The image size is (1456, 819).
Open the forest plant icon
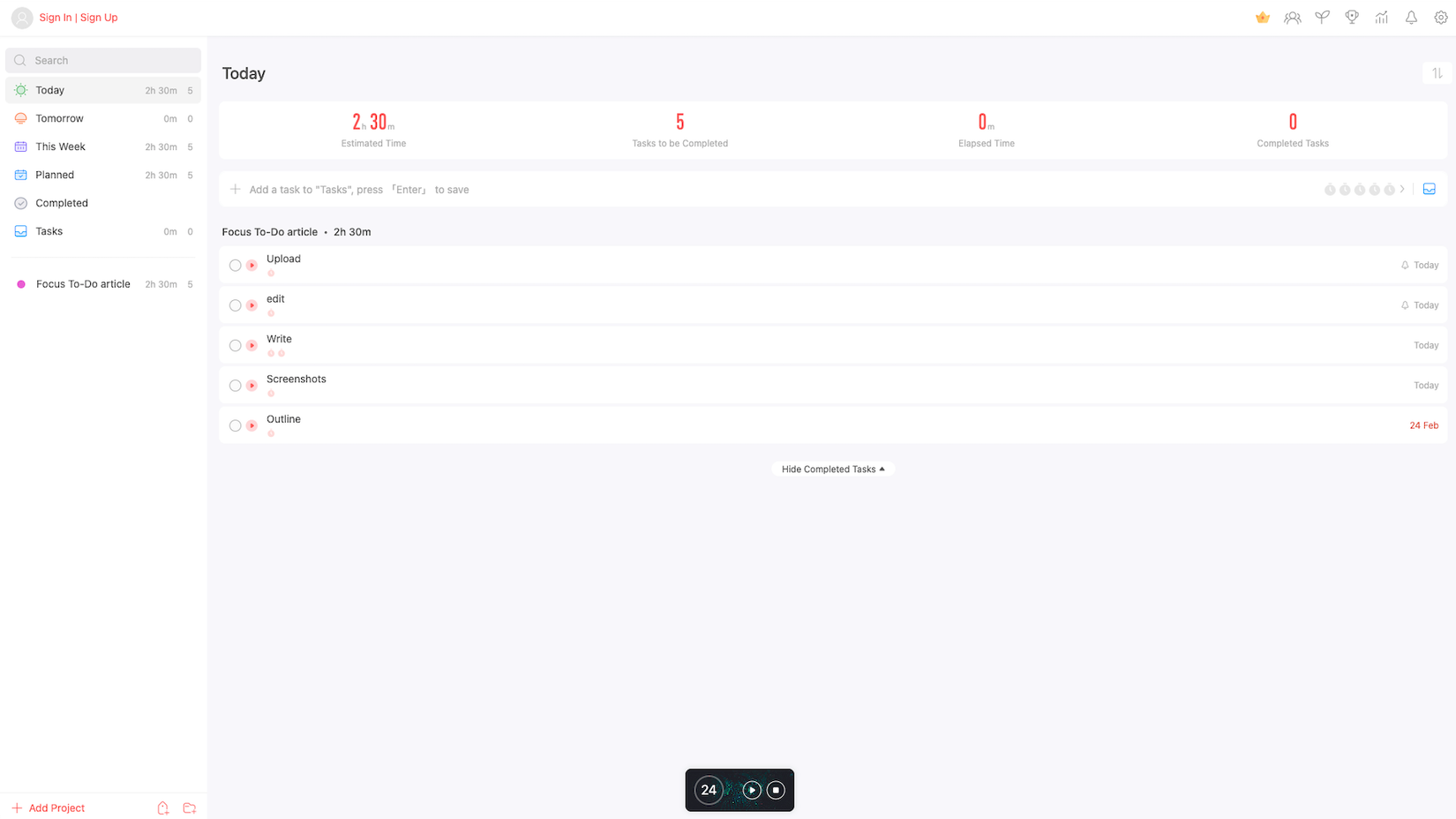coord(1322,18)
